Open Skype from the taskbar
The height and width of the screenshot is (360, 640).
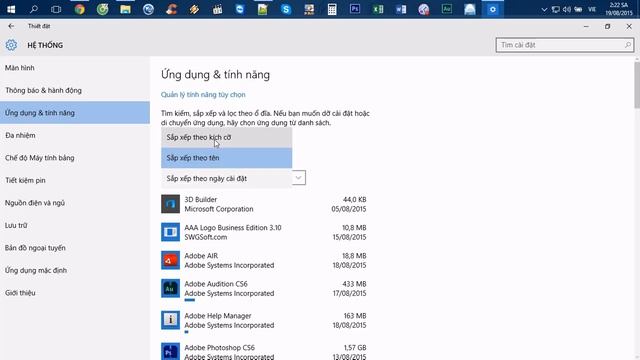coord(286,9)
